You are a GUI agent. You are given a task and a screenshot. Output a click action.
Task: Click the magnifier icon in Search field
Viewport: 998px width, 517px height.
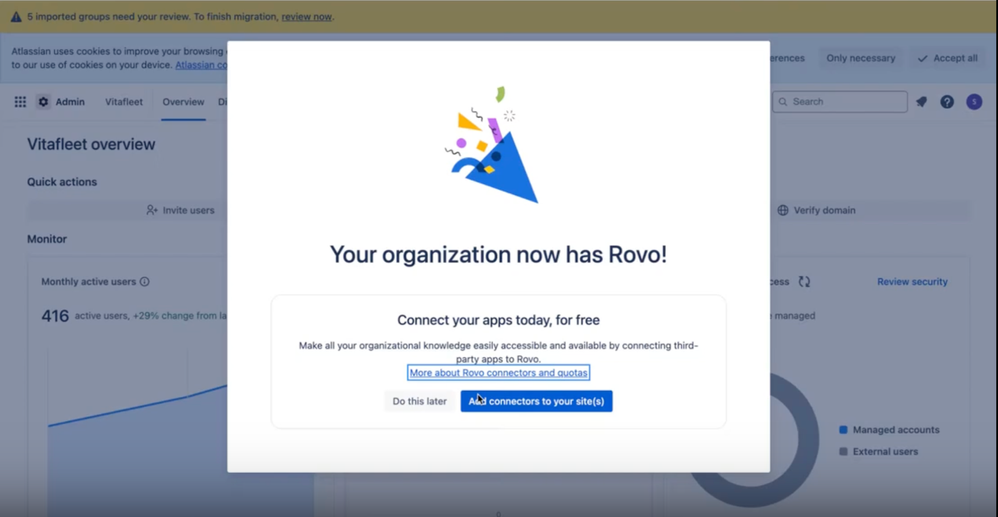(x=783, y=102)
